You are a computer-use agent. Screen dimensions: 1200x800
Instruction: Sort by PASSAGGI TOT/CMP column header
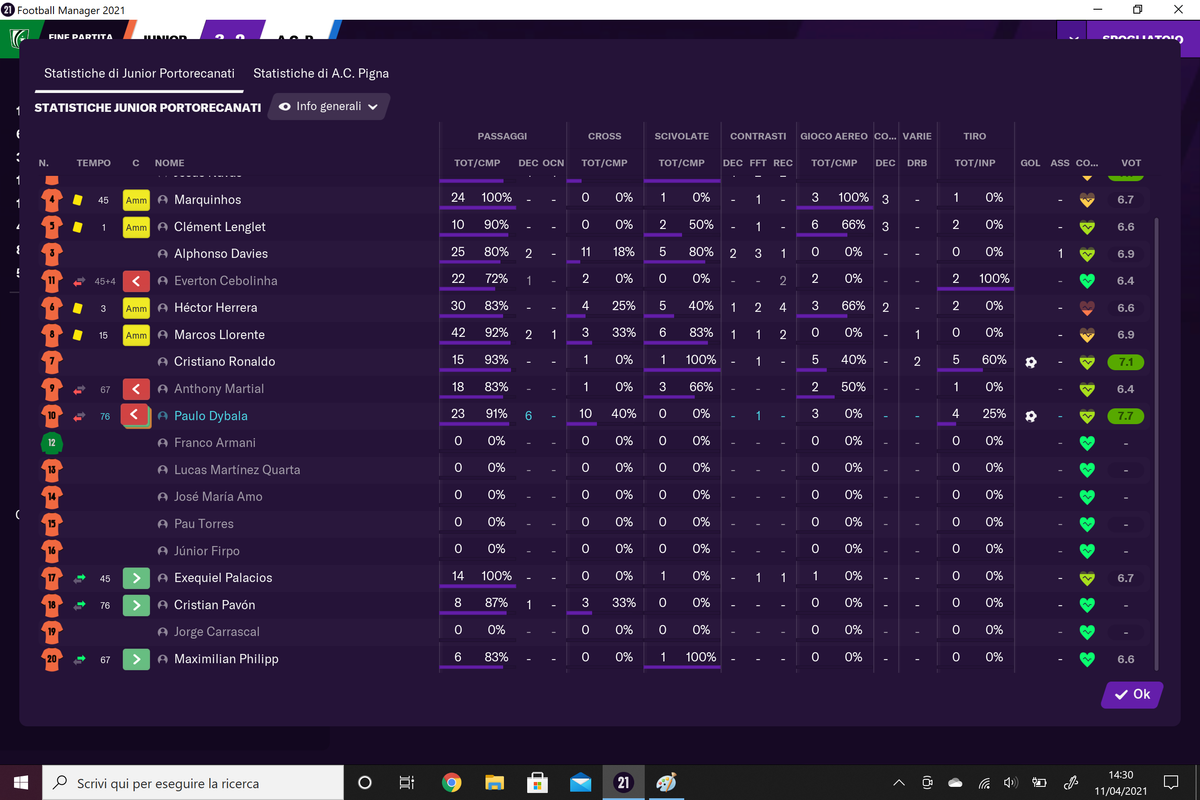pyautogui.click(x=477, y=163)
